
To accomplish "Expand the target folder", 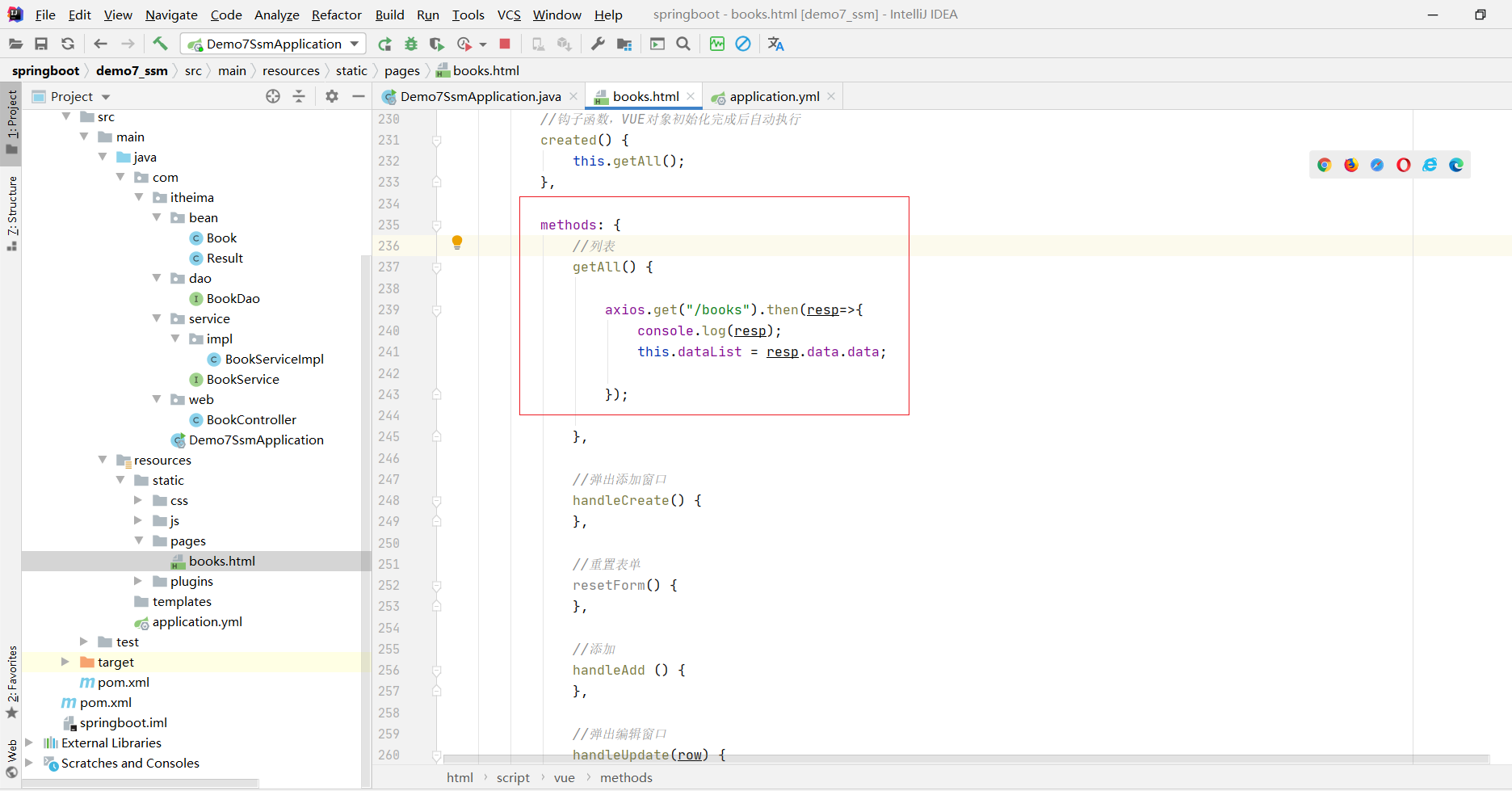I will (65, 662).
